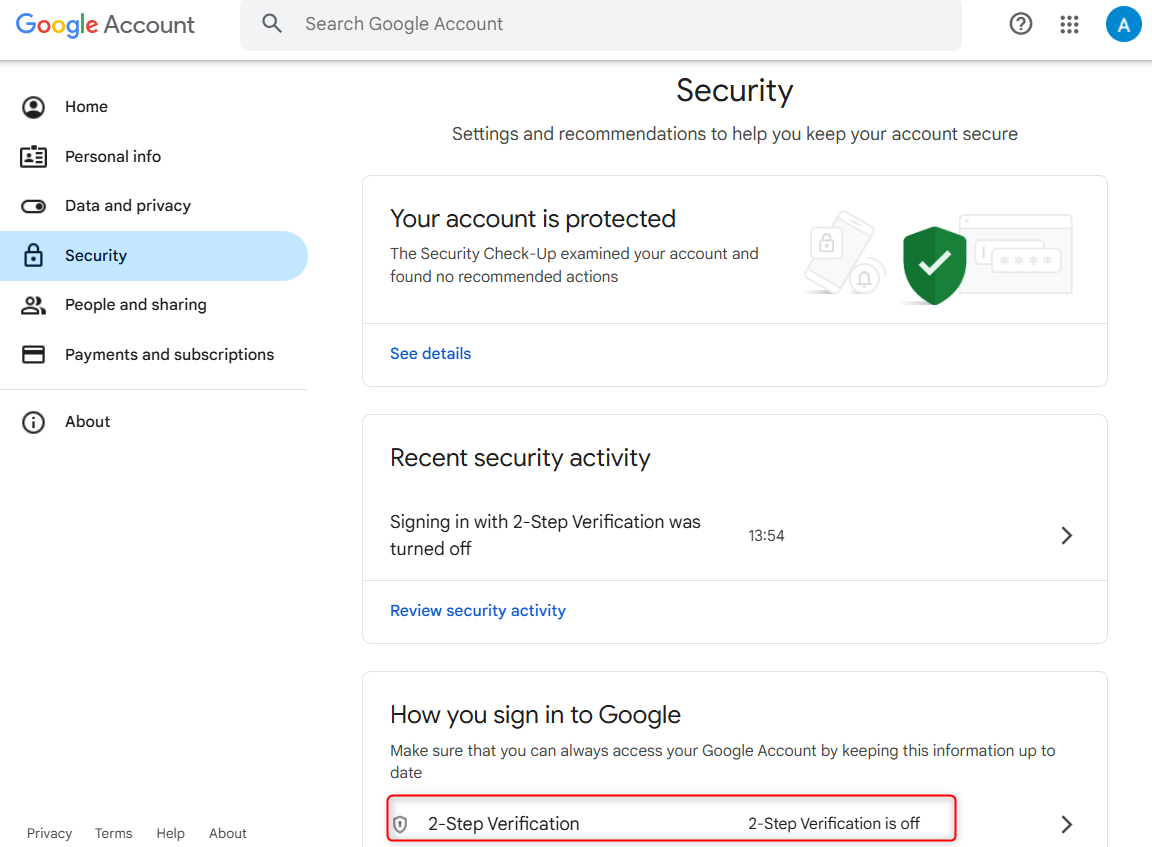The image size is (1152, 847).
Task: Go to Payments and subscriptions section
Action: click(x=169, y=355)
